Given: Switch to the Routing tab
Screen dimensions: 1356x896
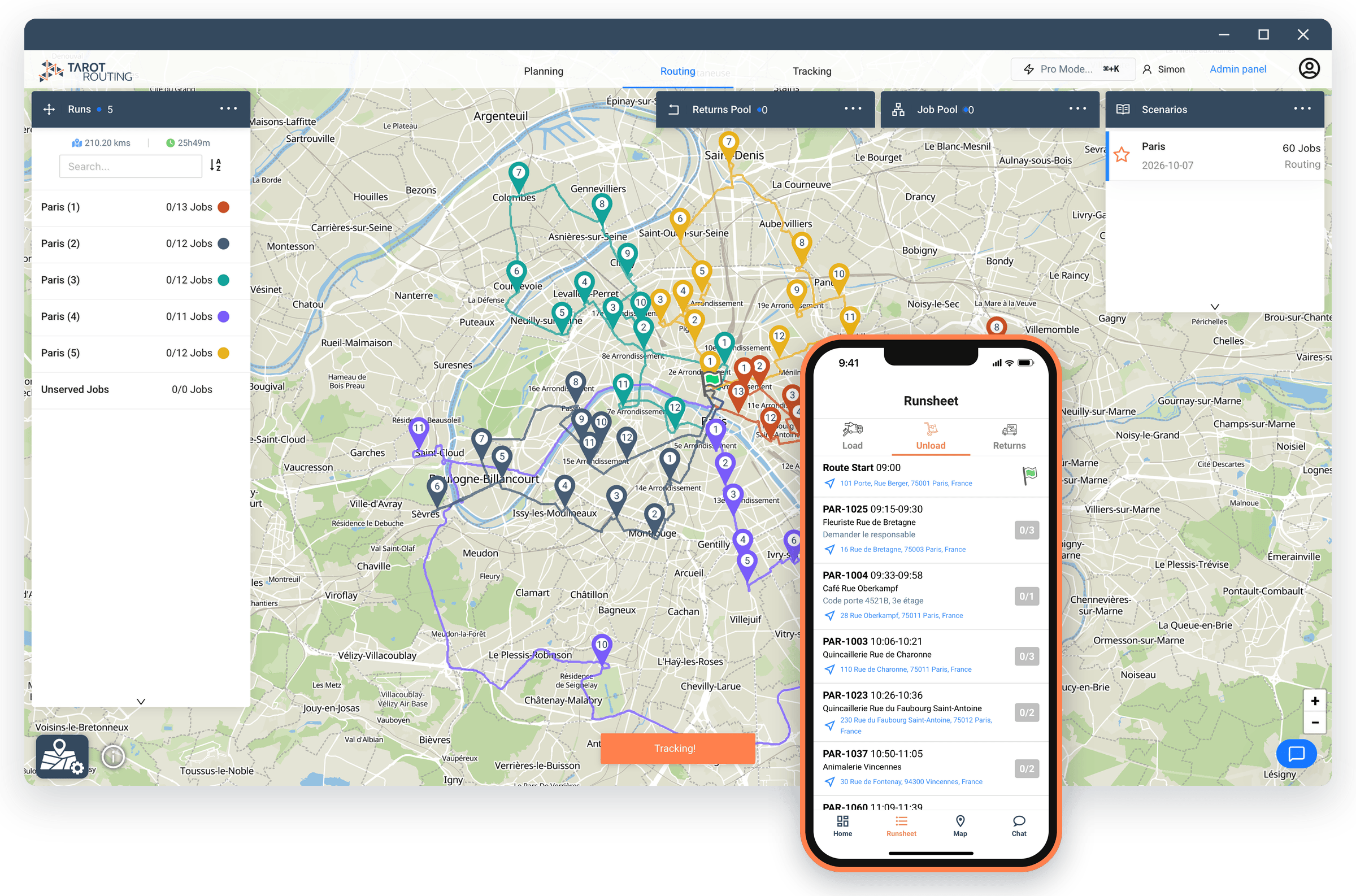Looking at the screenshot, I should 677,71.
